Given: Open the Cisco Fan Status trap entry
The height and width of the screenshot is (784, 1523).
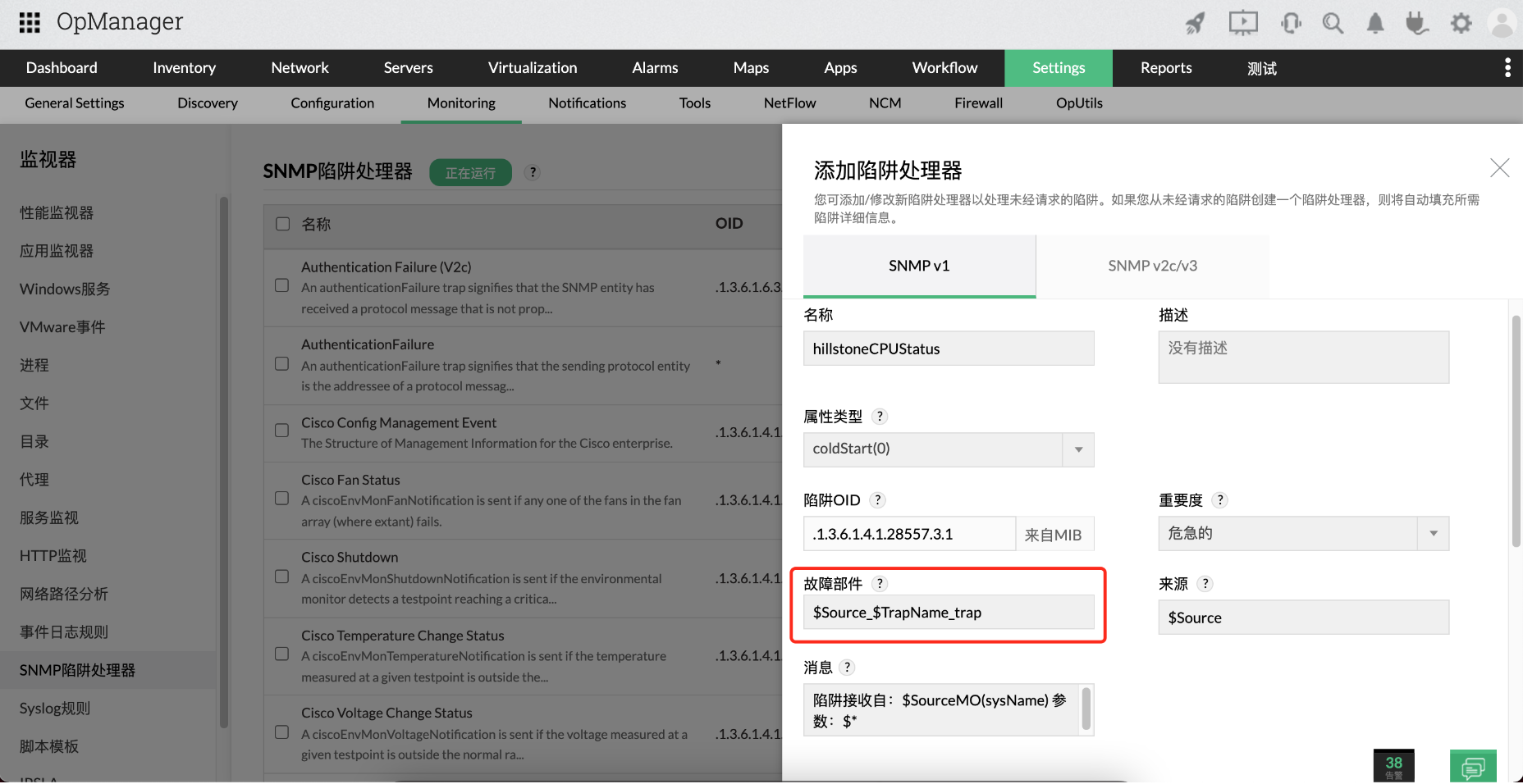Looking at the screenshot, I should 350,480.
